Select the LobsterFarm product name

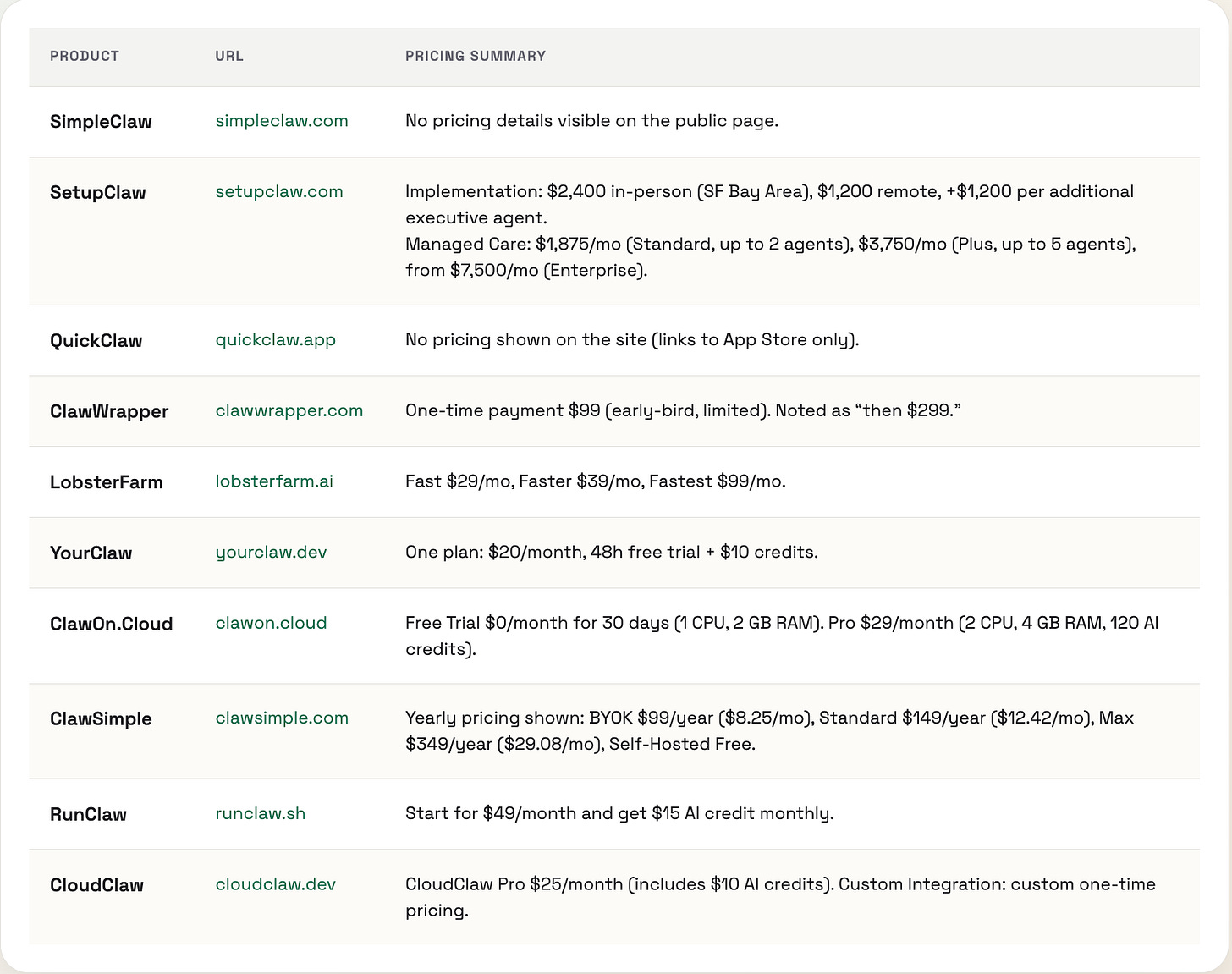107,482
